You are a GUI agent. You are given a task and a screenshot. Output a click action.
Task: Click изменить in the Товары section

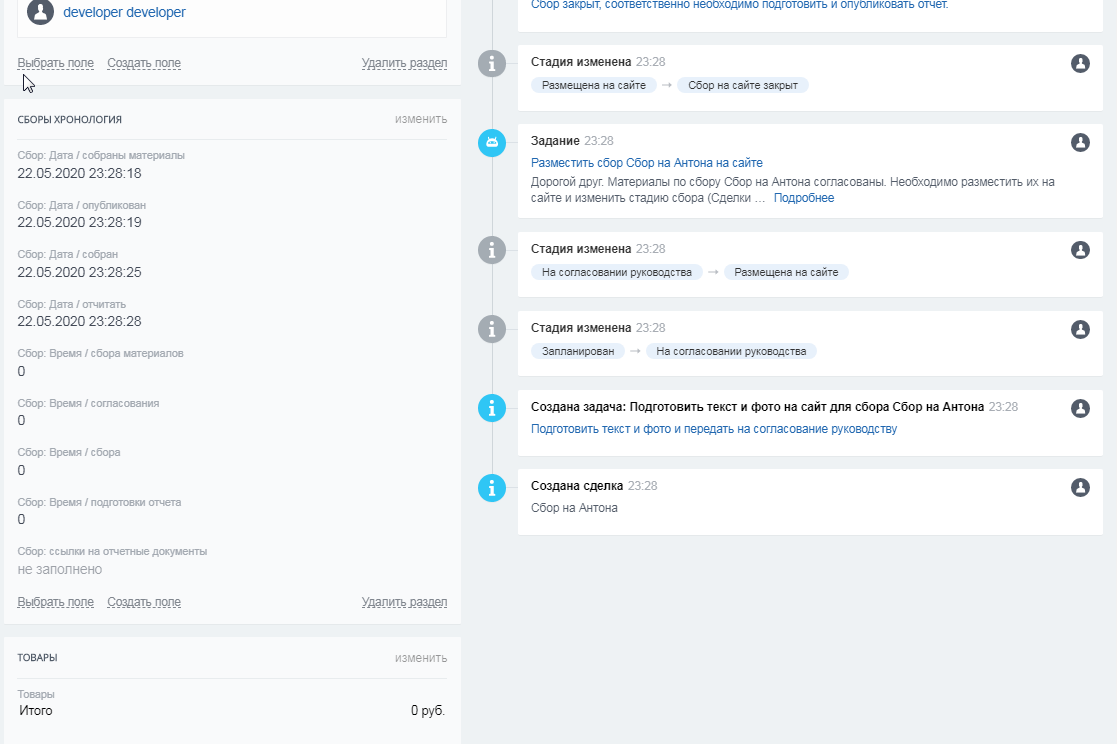pos(420,658)
